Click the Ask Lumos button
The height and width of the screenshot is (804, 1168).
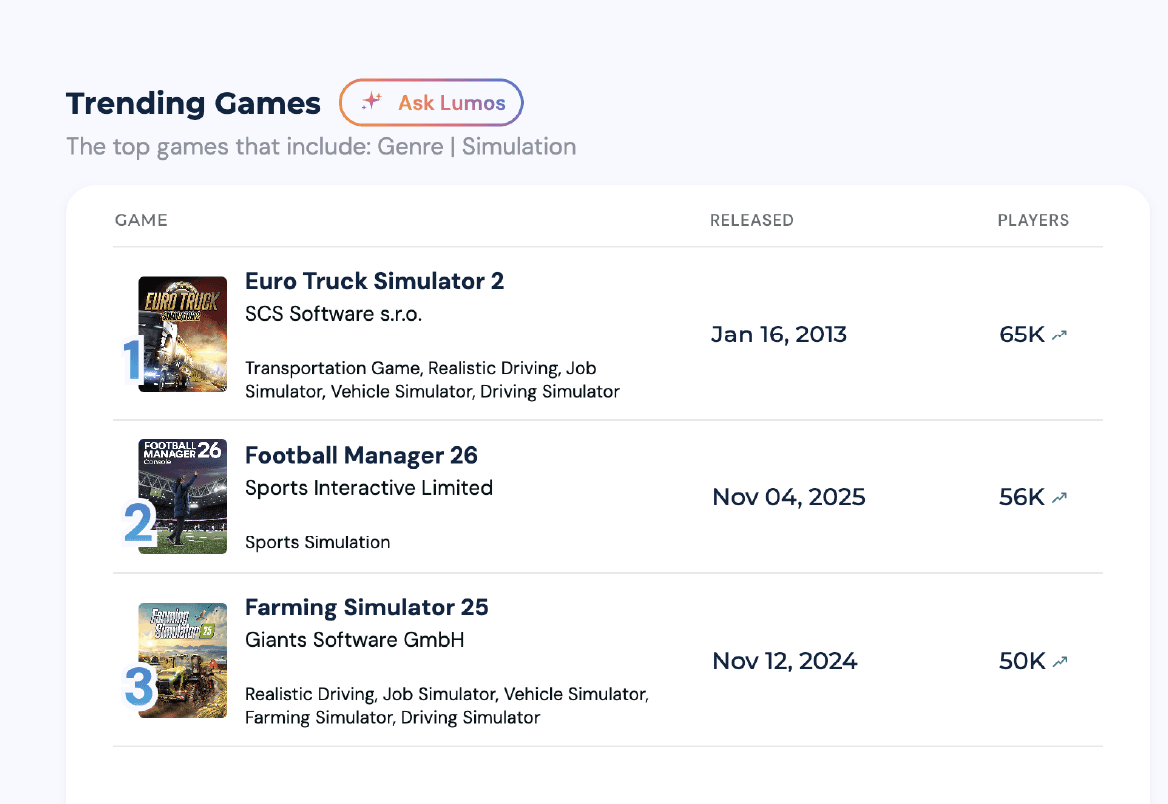point(431,103)
